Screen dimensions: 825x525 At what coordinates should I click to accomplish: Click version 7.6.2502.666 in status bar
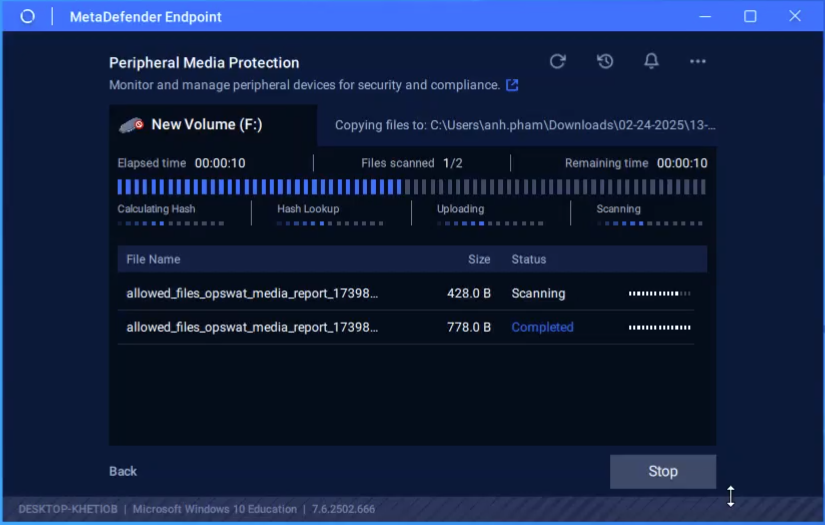344,509
